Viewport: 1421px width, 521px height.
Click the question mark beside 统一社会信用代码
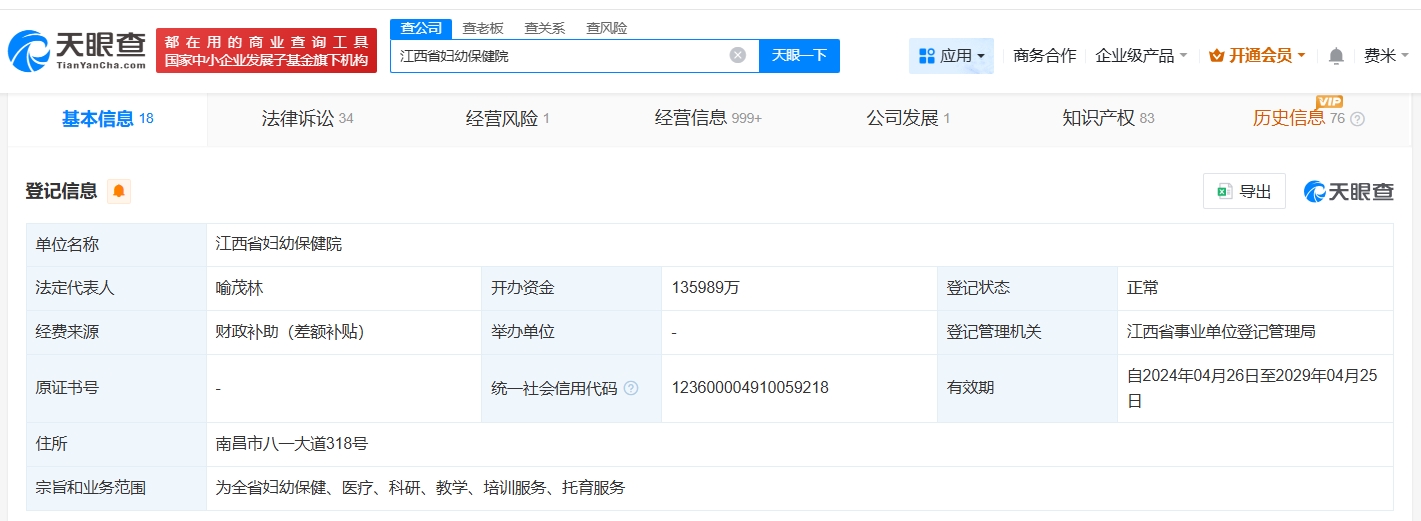point(631,388)
